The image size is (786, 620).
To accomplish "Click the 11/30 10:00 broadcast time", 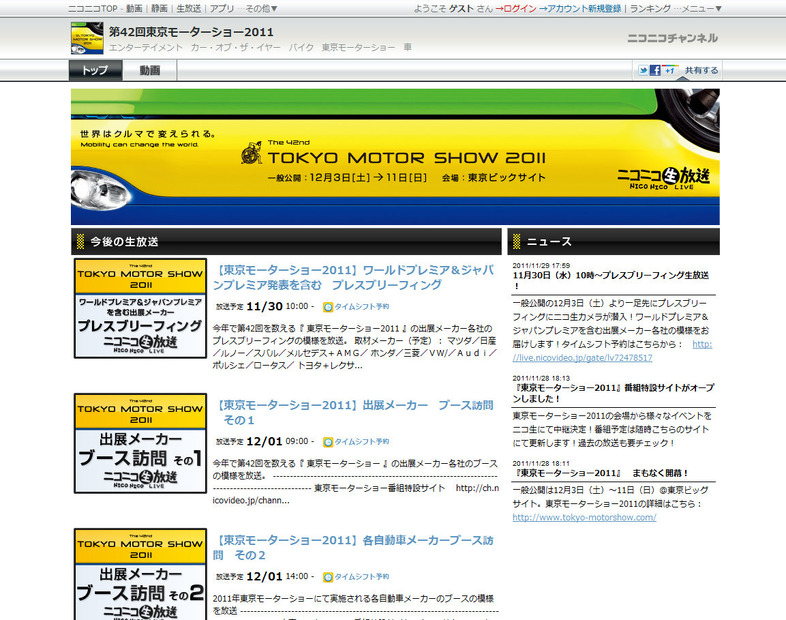I will pos(278,306).
